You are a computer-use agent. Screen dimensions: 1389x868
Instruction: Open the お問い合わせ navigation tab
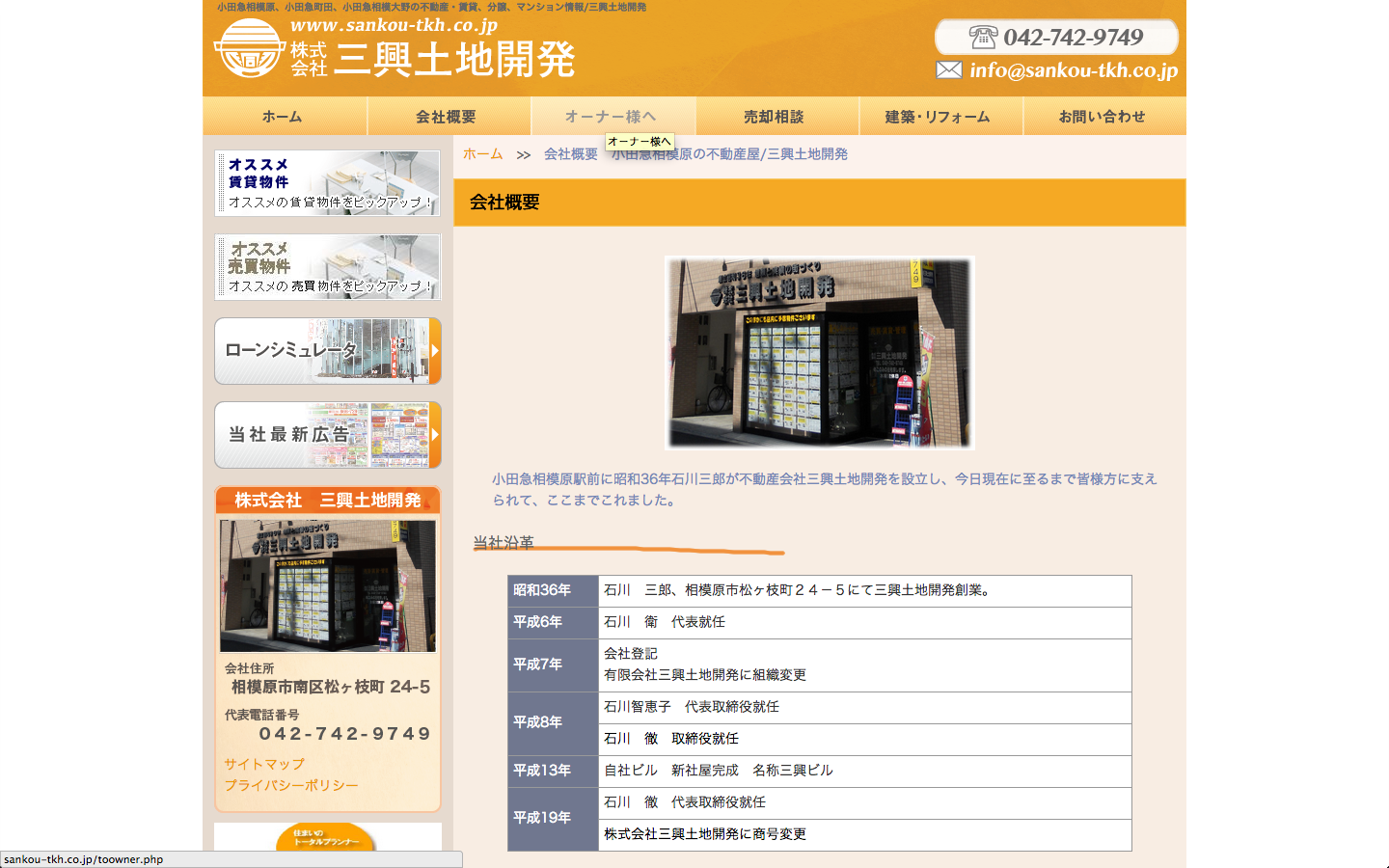pyautogui.click(x=1103, y=117)
